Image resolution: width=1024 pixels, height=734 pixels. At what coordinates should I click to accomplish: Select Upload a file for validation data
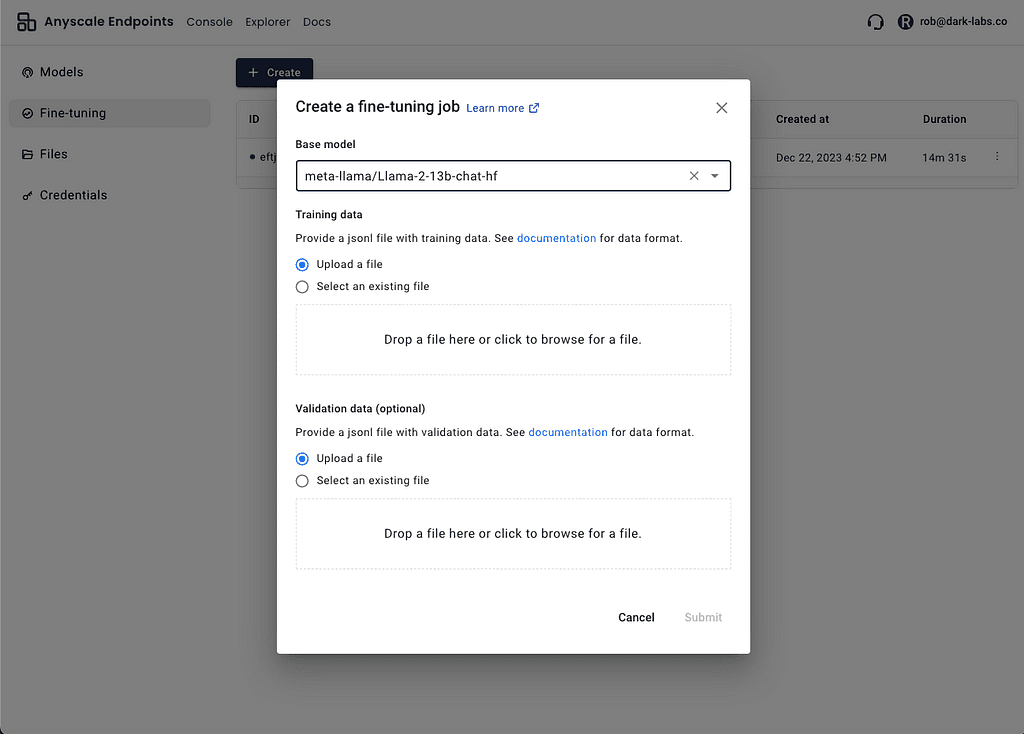(302, 458)
